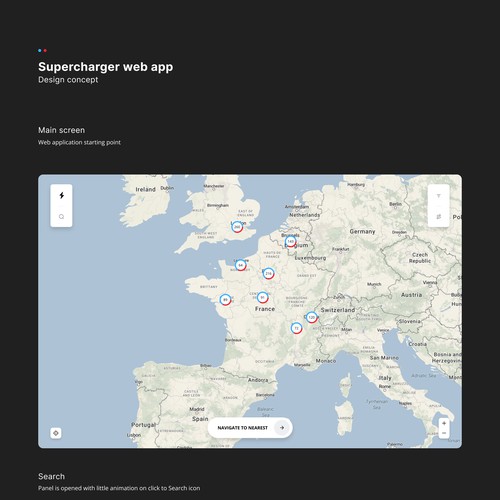Click the Navigate to Nearest button
500x500 pixels.
(x=250, y=428)
